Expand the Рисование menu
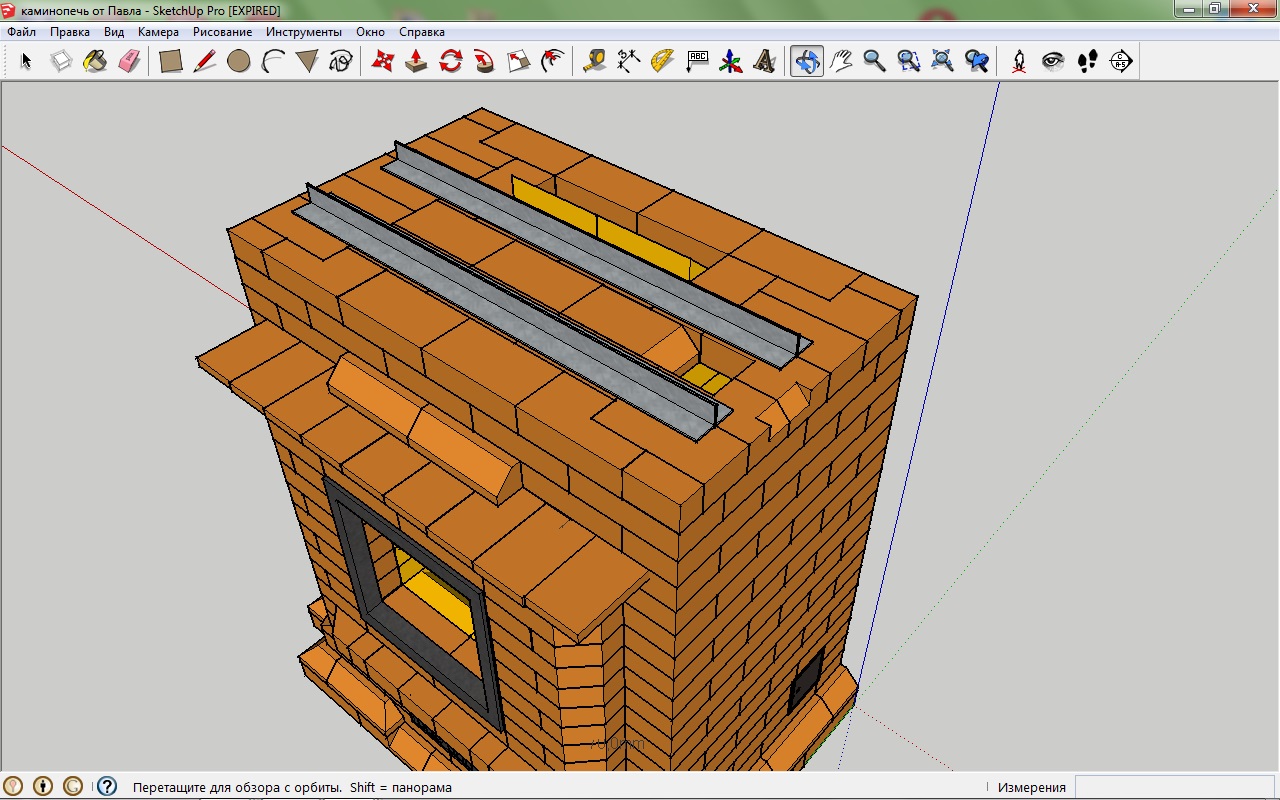This screenshot has height=800, width=1280. coord(222,32)
